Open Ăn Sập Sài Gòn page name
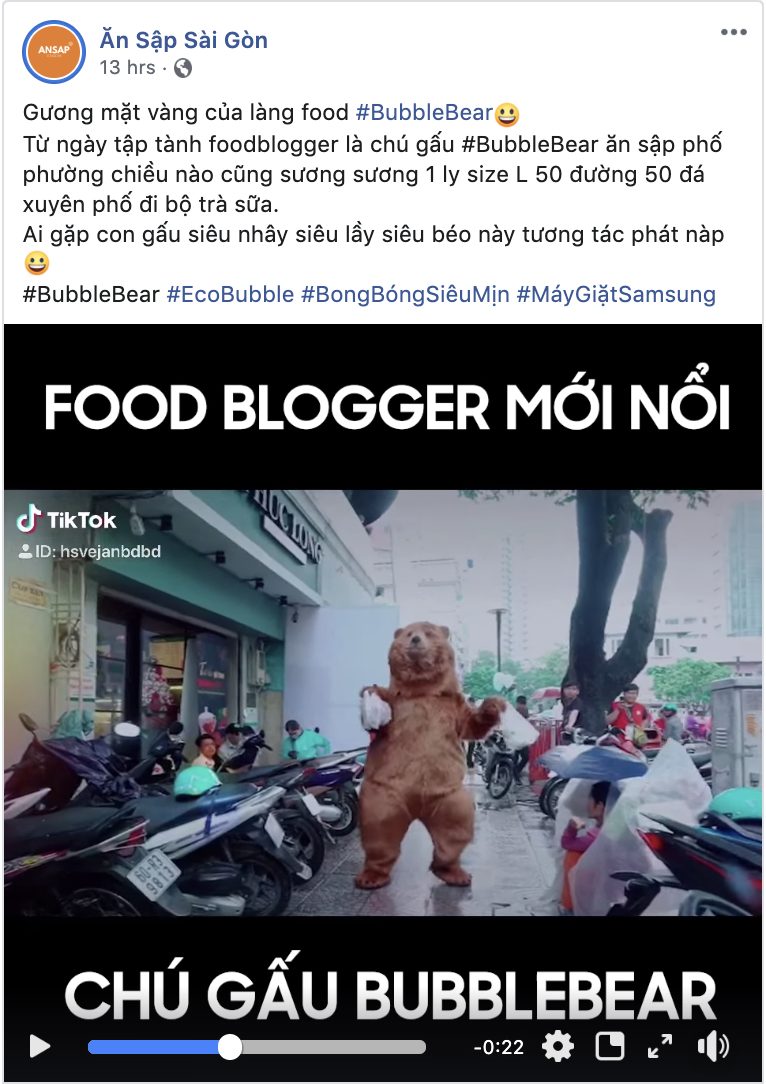 (184, 40)
